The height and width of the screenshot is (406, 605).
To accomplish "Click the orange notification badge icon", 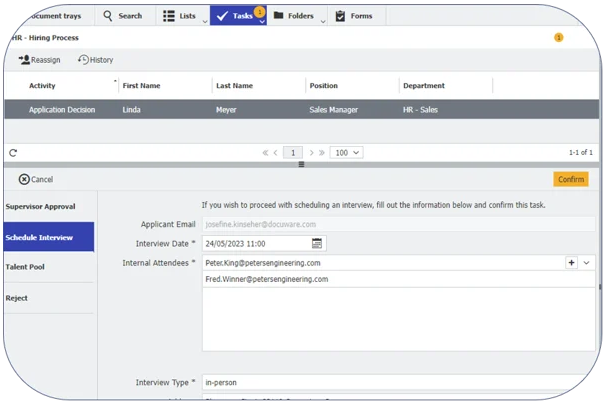I will (558, 37).
